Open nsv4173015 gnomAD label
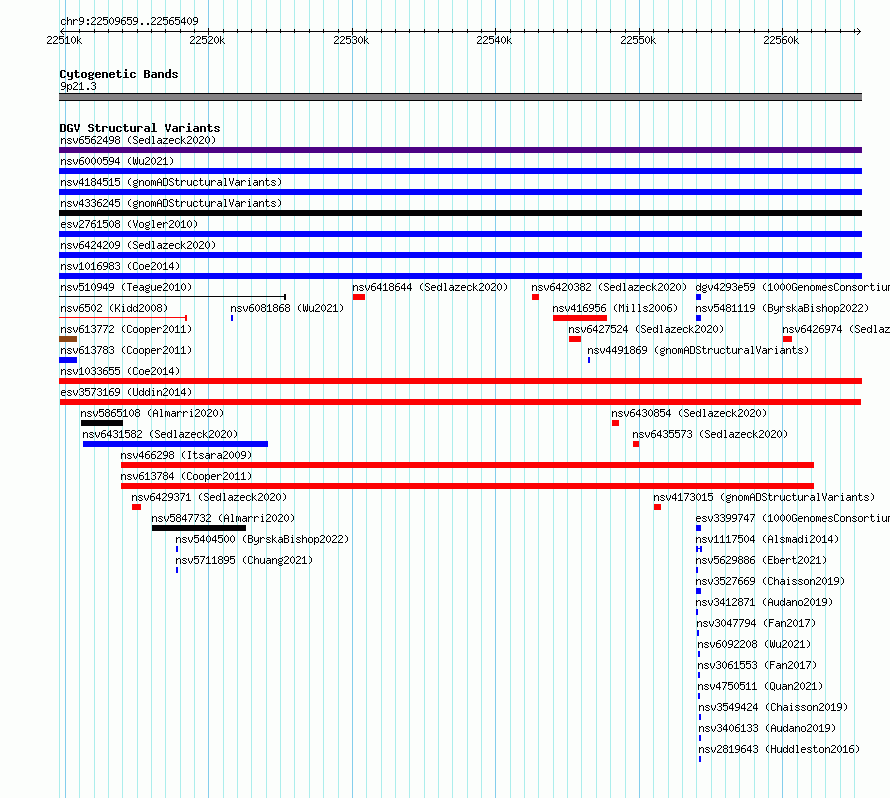 pos(764,497)
